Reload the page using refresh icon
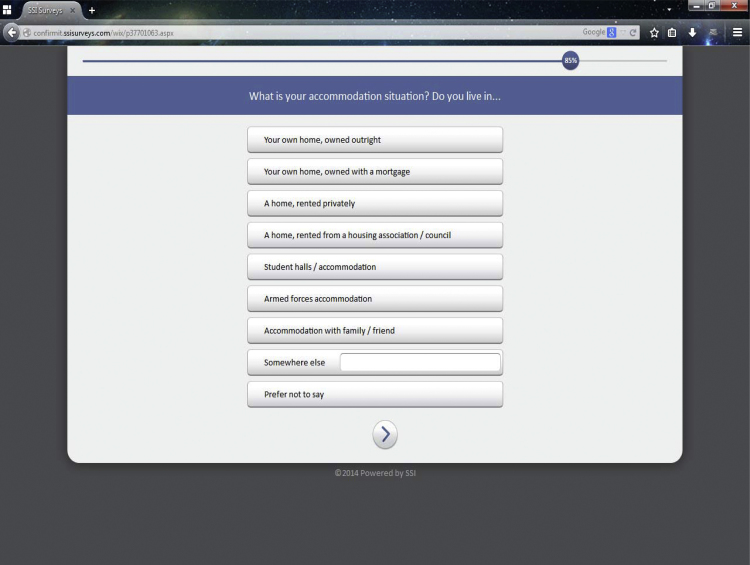The width and height of the screenshot is (750, 565). point(633,32)
